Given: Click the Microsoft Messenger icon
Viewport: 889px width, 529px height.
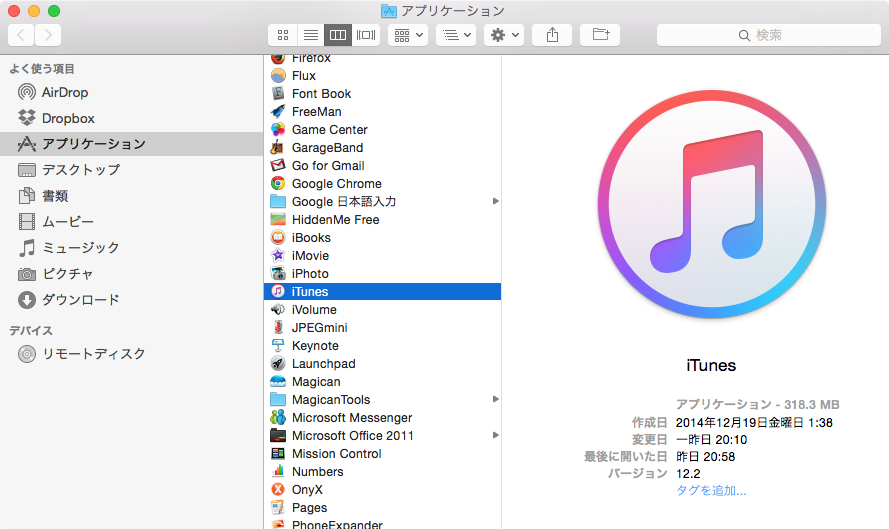Looking at the screenshot, I should point(278,418).
